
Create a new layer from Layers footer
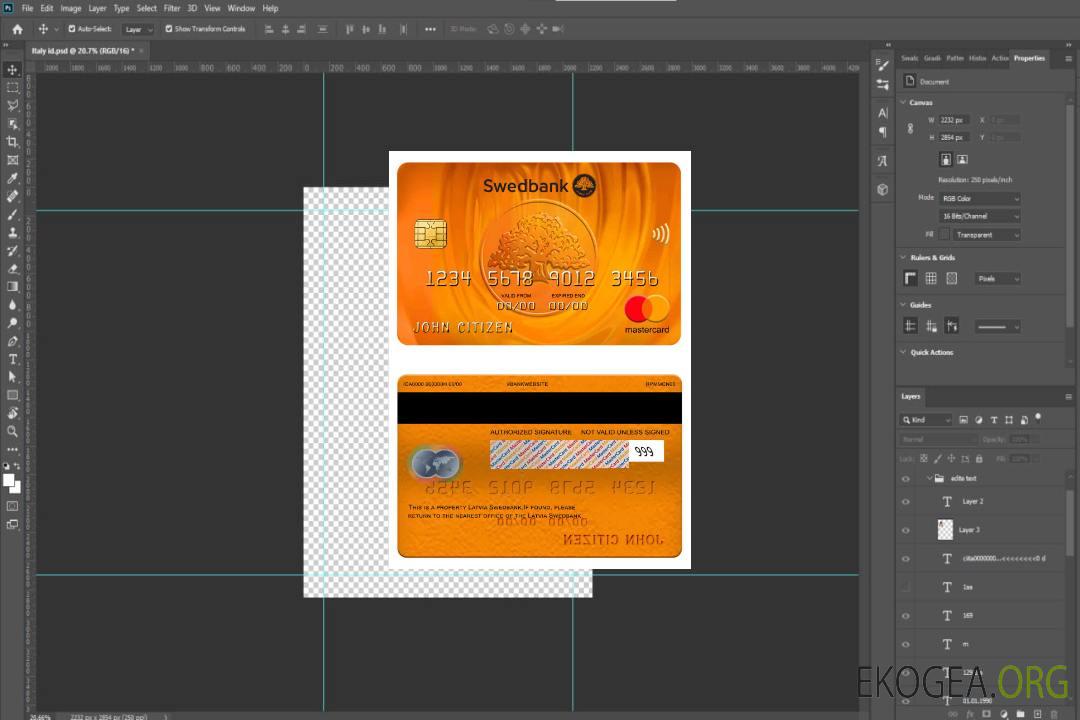tap(1037, 714)
